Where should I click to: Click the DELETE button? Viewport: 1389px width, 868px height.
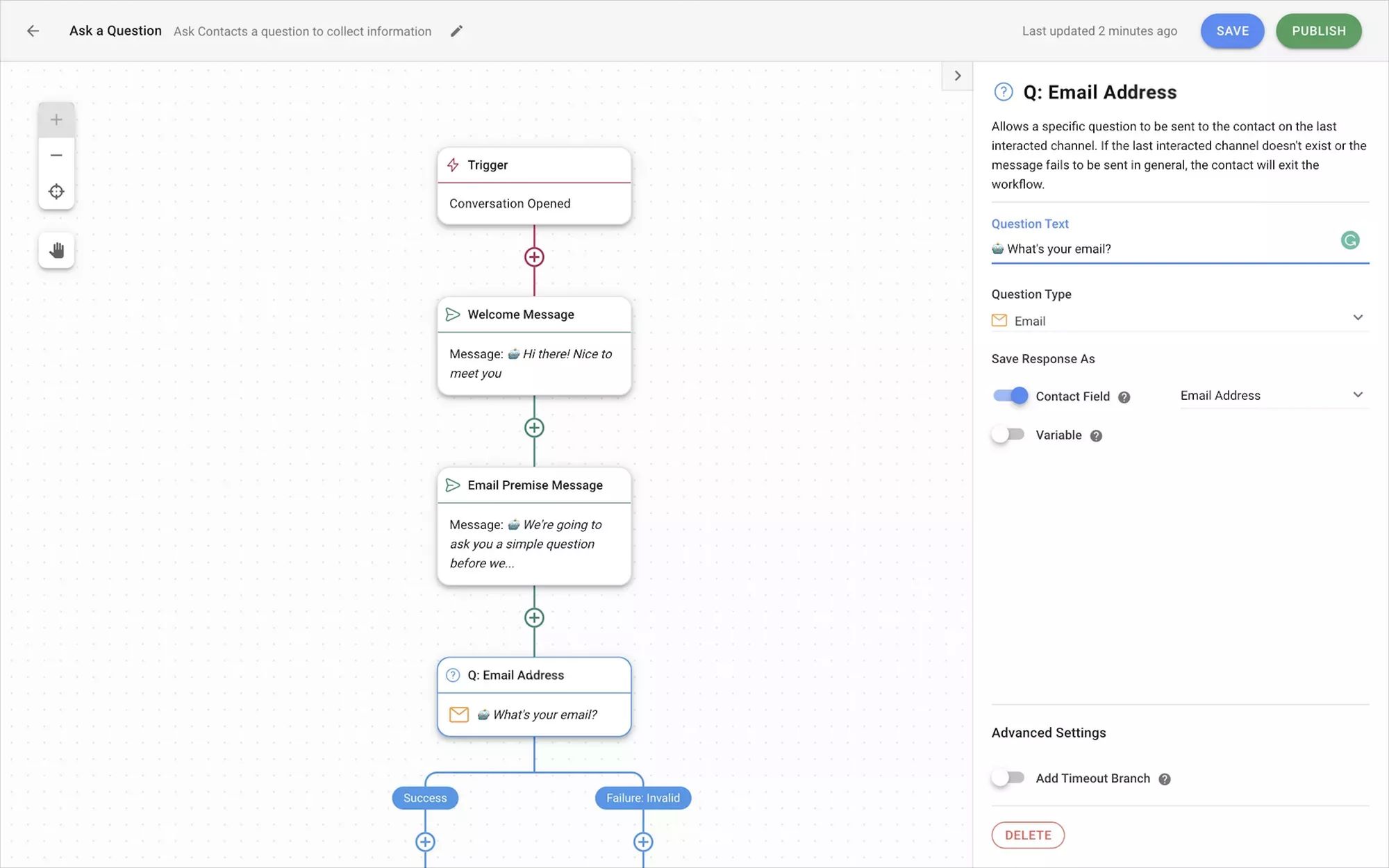coord(1028,834)
